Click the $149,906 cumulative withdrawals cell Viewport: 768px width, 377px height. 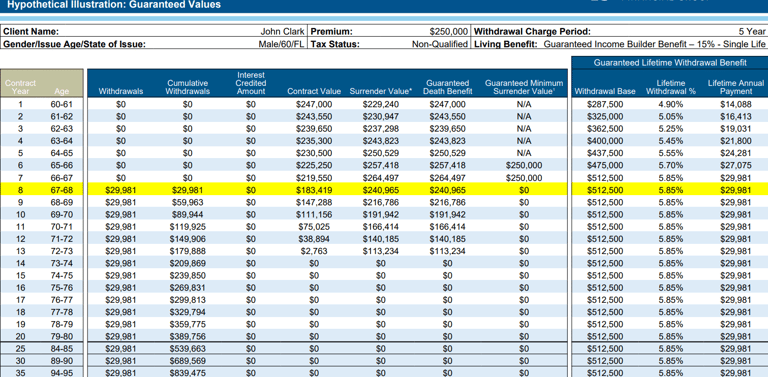coord(188,239)
